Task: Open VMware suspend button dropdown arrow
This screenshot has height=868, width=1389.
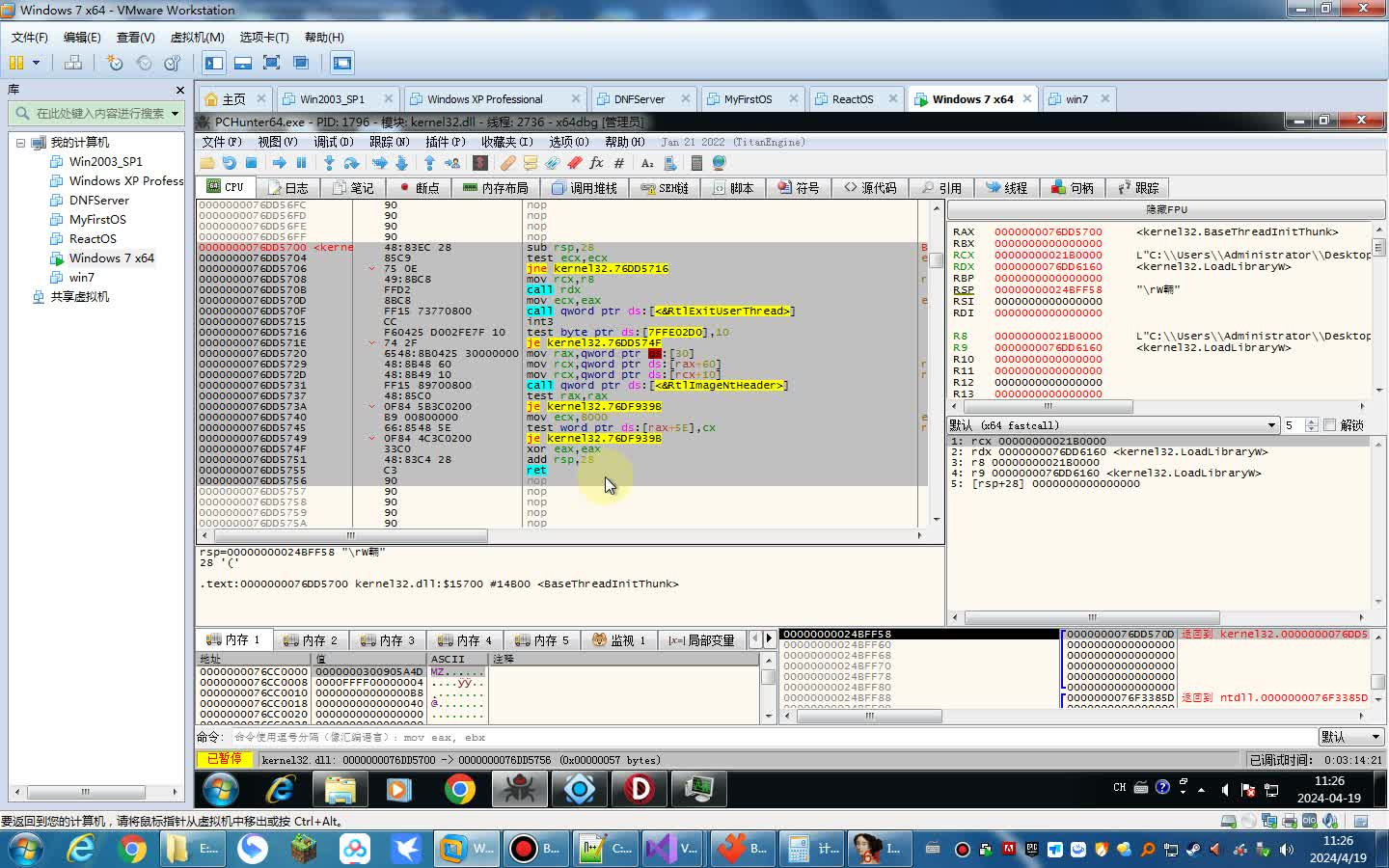Action: pos(36,63)
